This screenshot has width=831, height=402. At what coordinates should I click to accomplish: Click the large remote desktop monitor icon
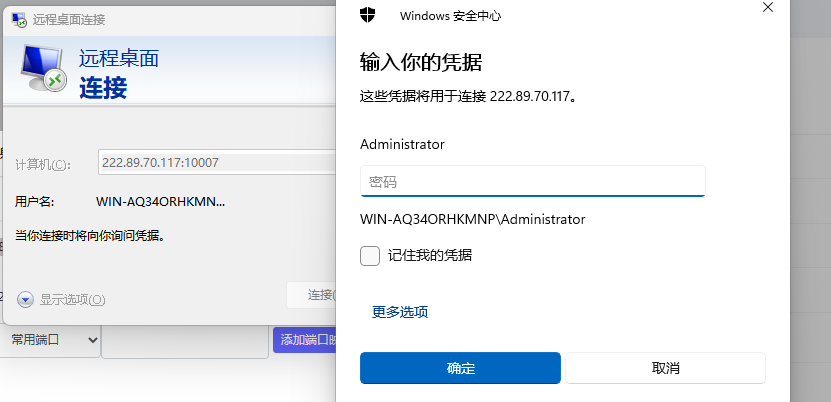(x=43, y=68)
